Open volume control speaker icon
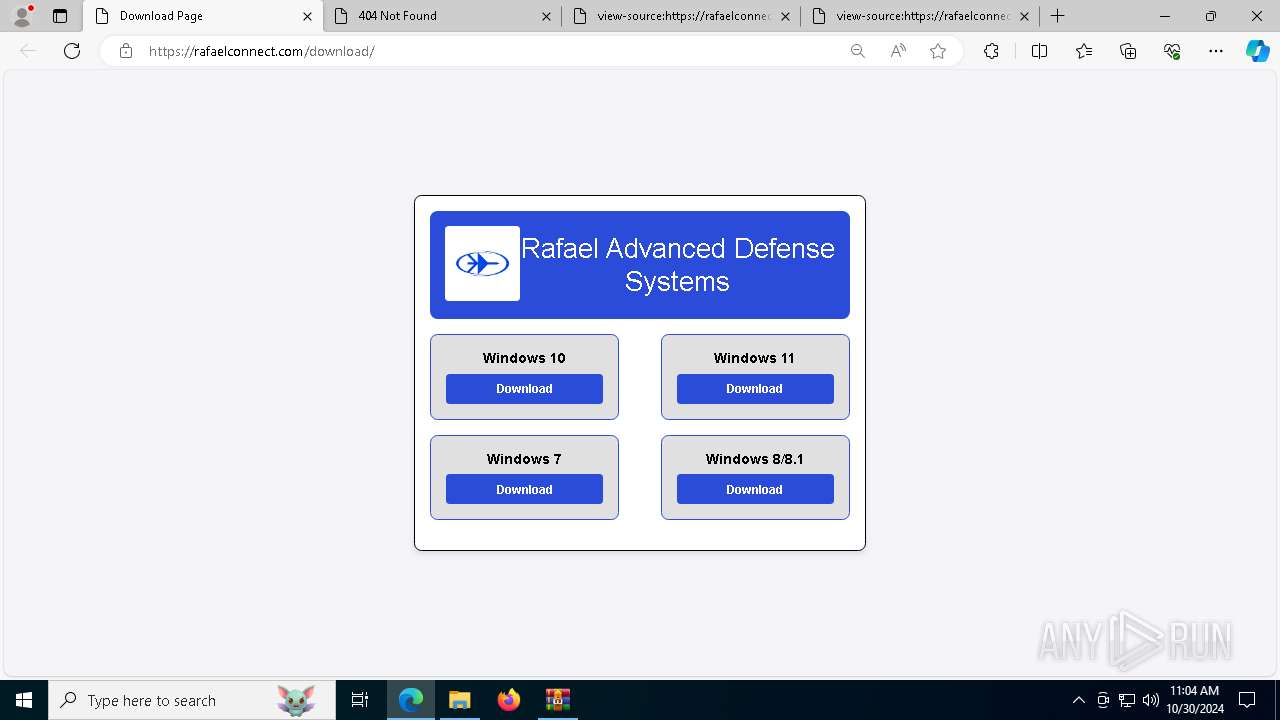The height and width of the screenshot is (720, 1280). point(1150,700)
